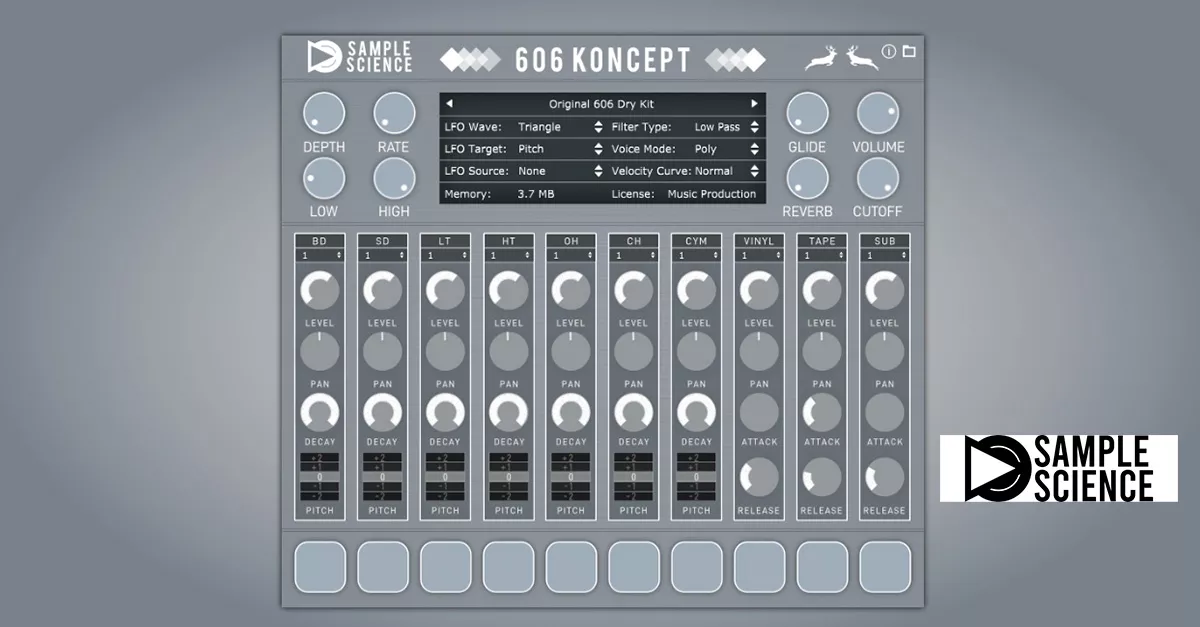Open the Original 606 Dry Kit preset menu
The height and width of the screenshot is (627, 1200).
(x=601, y=104)
